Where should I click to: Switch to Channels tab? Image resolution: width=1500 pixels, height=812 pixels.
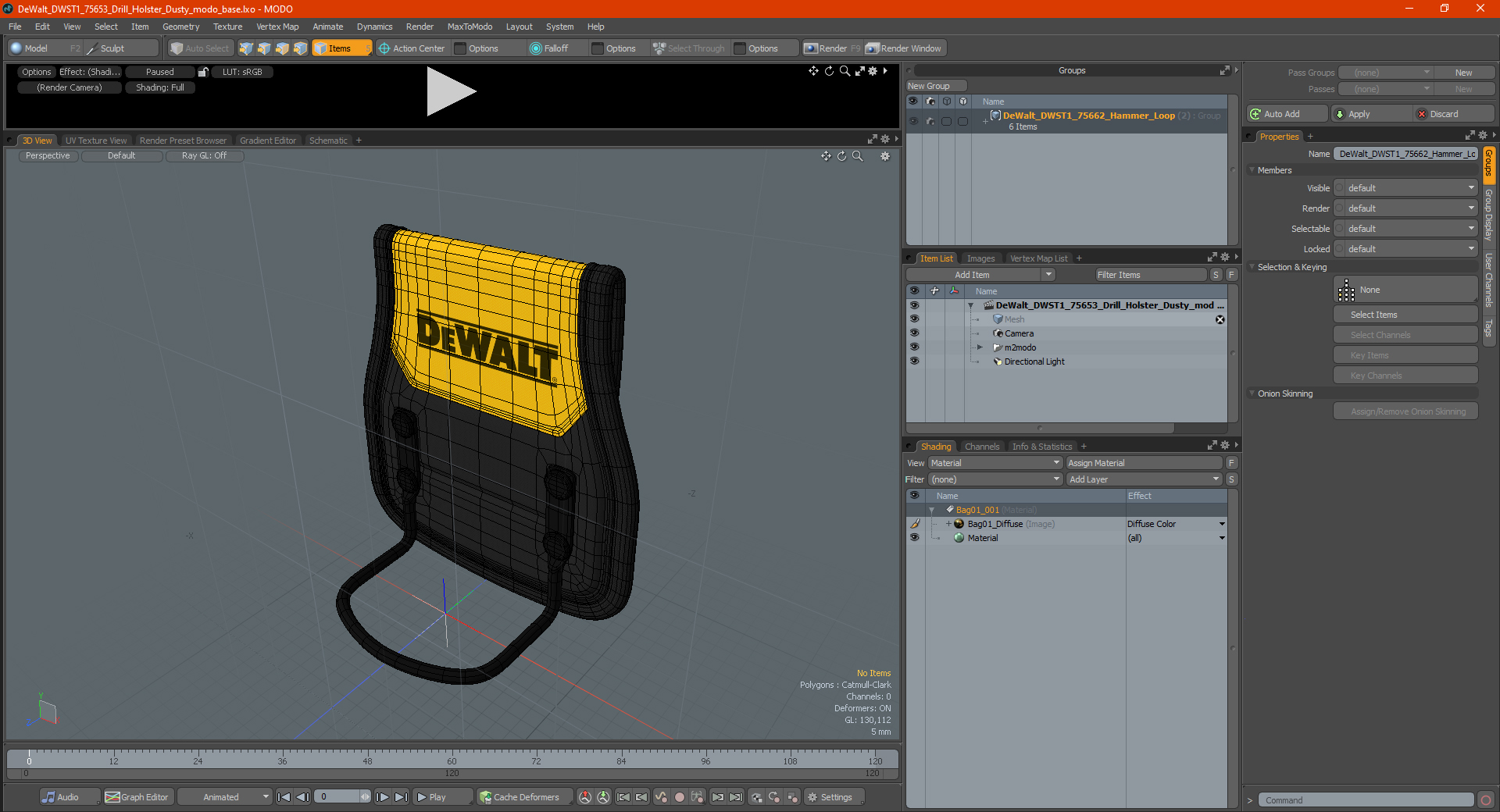pyautogui.click(x=981, y=447)
